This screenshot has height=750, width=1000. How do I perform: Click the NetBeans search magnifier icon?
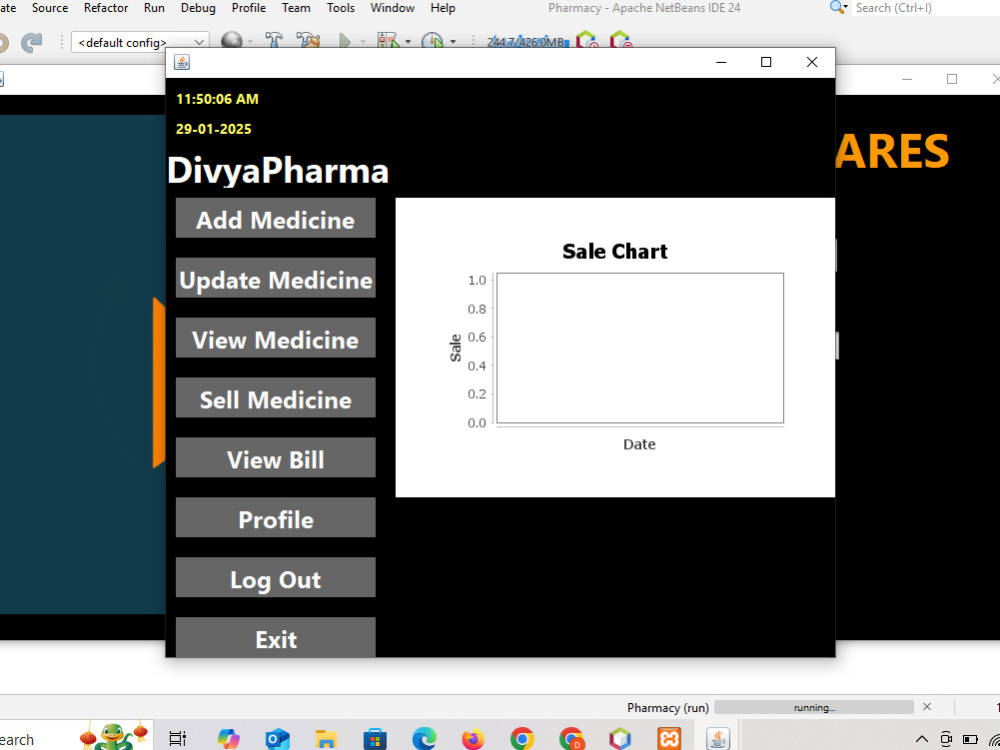(x=838, y=8)
